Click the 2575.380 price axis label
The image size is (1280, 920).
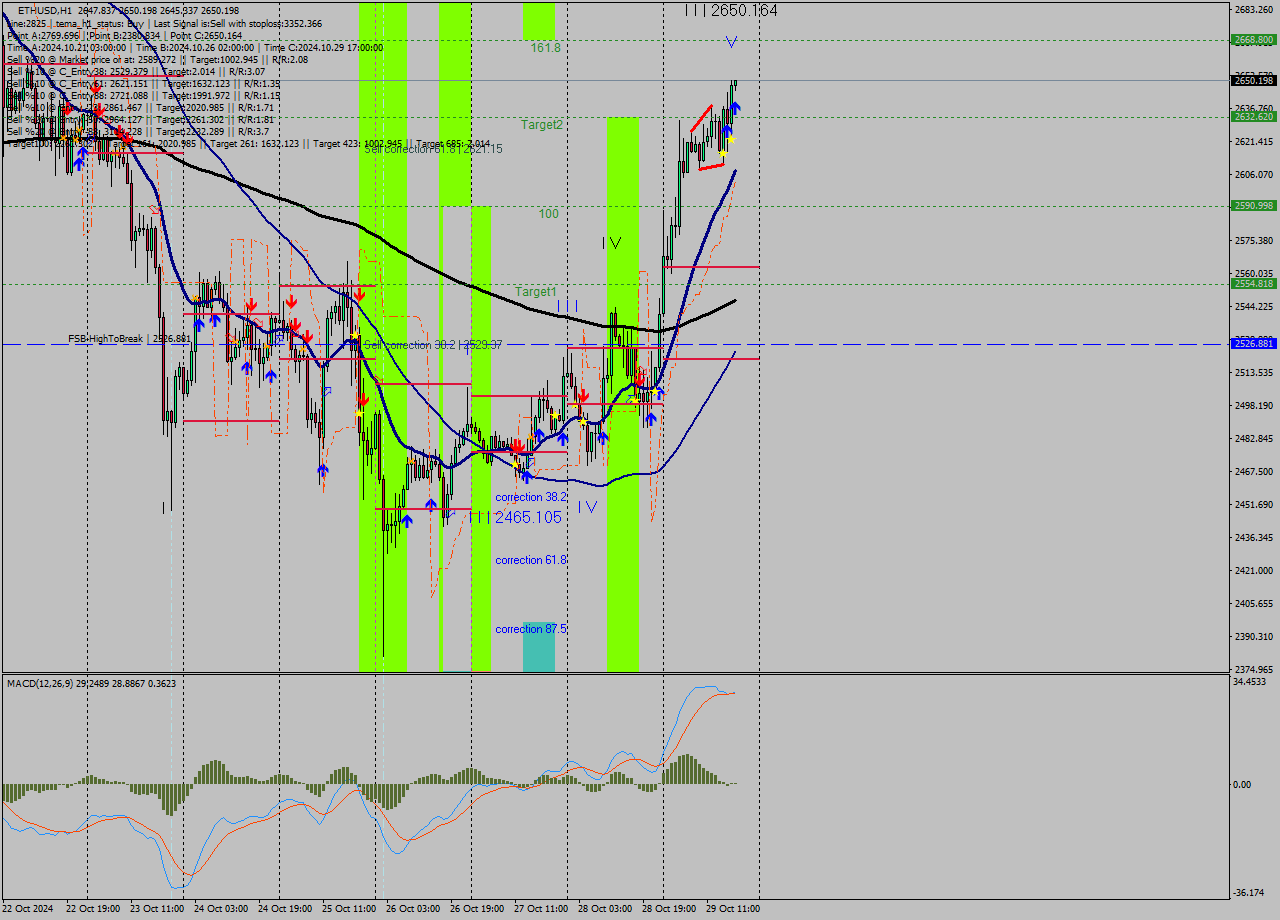coord(1254,241)
